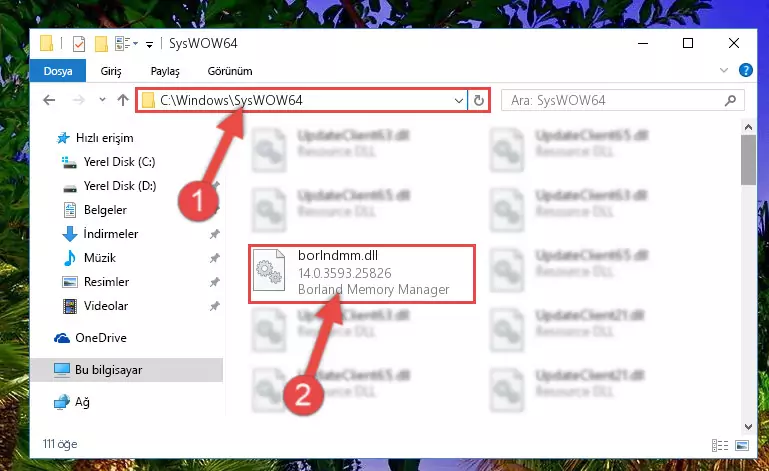The width and height of the screenshot is (769, 471).
Task: Open the recent locations dropdown
Action: click(x=102, y=100)
